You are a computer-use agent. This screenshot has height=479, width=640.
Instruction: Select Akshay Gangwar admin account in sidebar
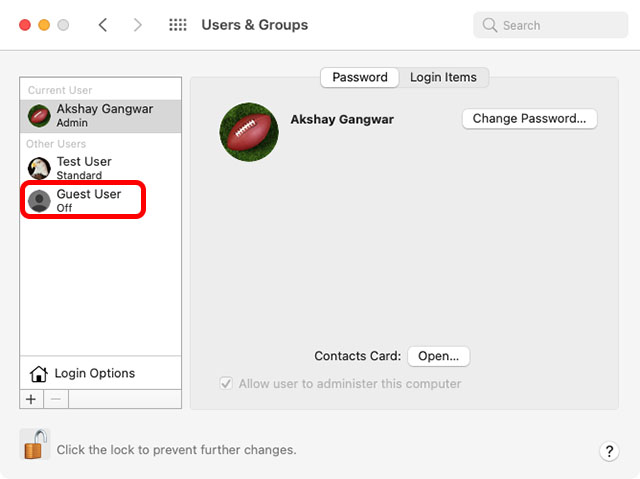tap(100, 116)
